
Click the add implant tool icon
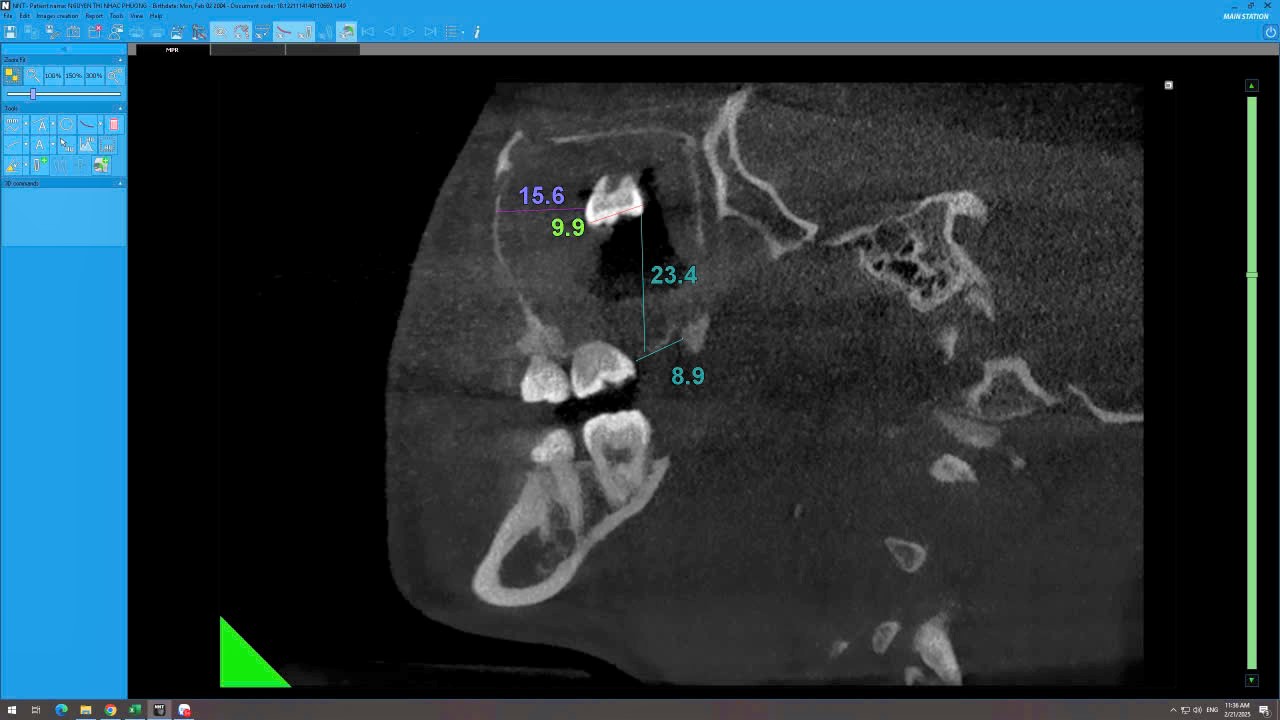pyautogui.click(x=40, y=166)
